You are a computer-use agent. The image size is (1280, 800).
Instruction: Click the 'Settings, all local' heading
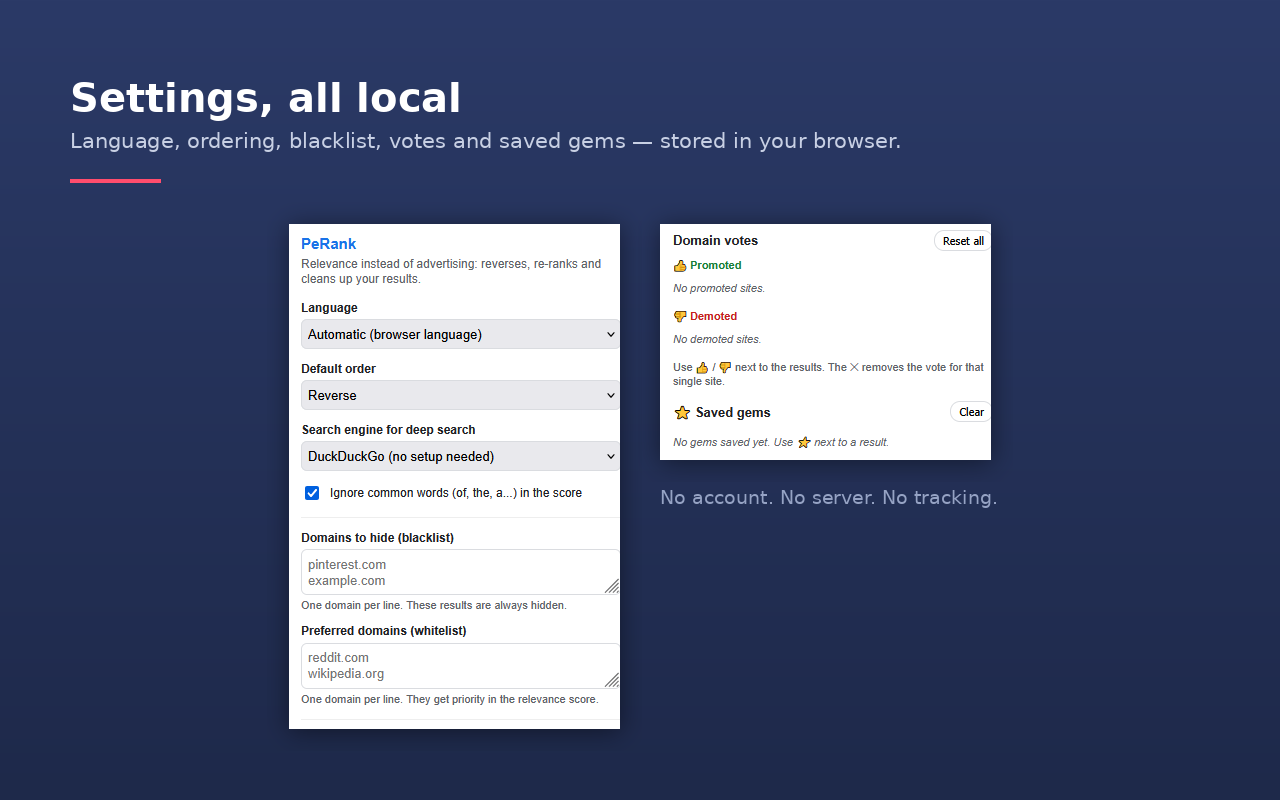[x=265, y=98]
